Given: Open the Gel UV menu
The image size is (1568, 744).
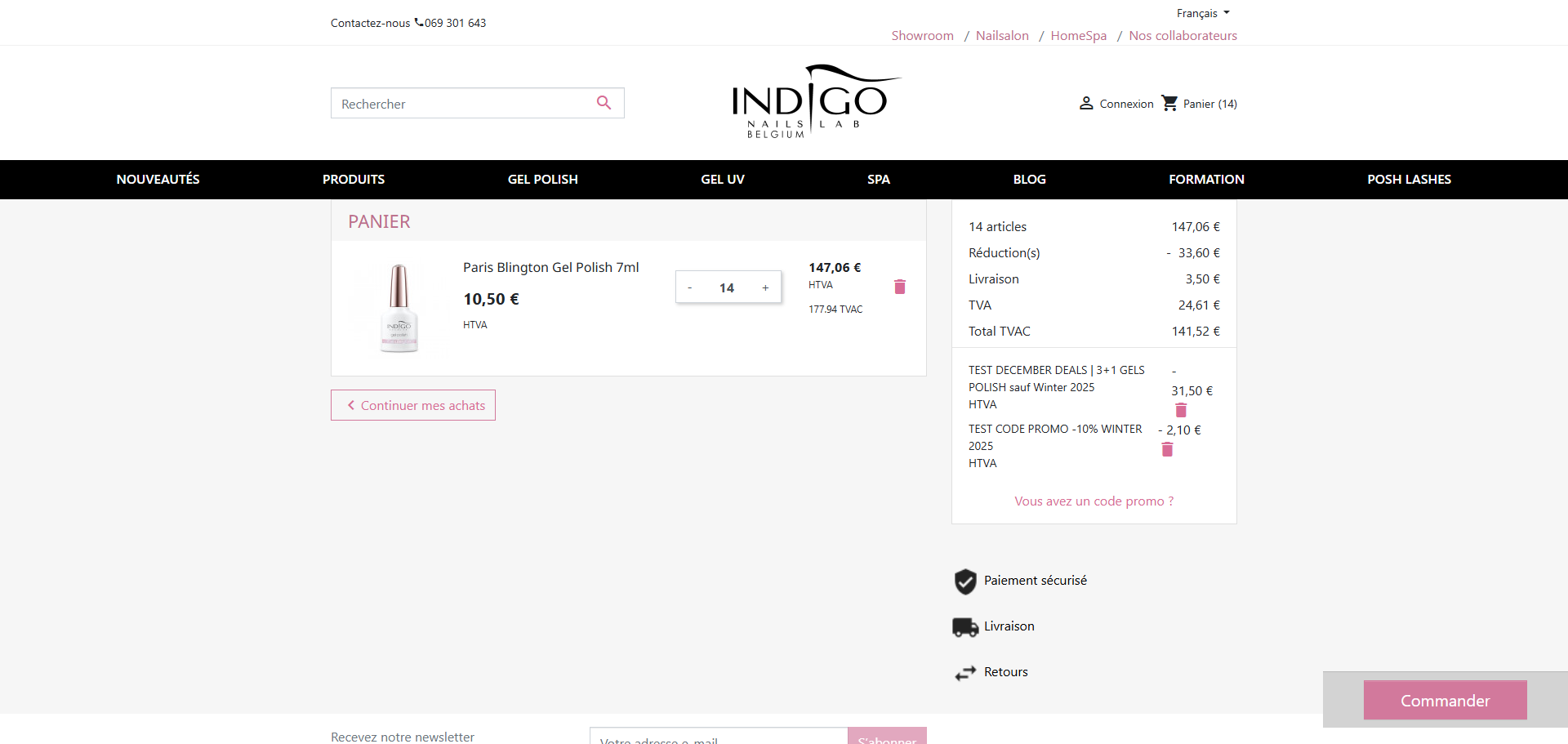Looking at the screenshot, I should [x=723, y=180].
